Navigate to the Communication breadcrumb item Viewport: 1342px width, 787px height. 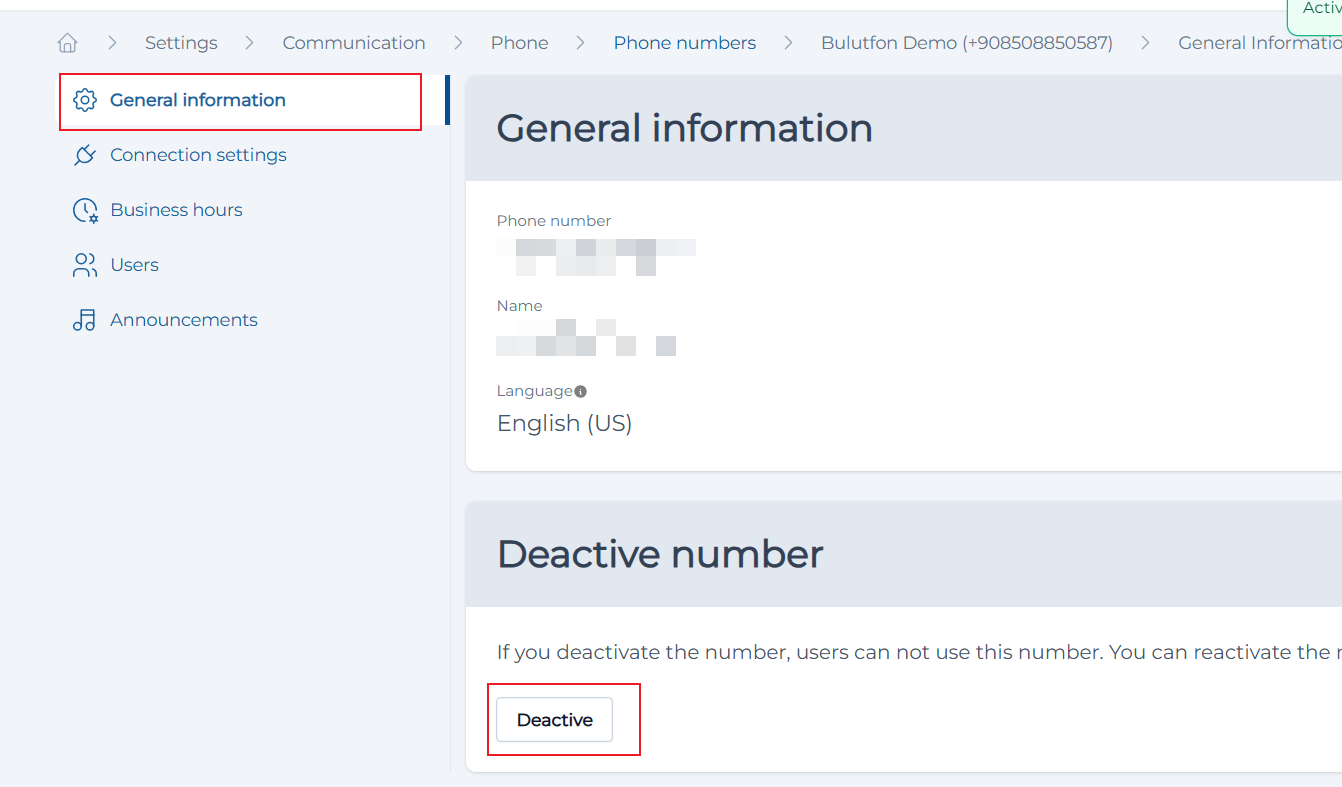(354, 42)
